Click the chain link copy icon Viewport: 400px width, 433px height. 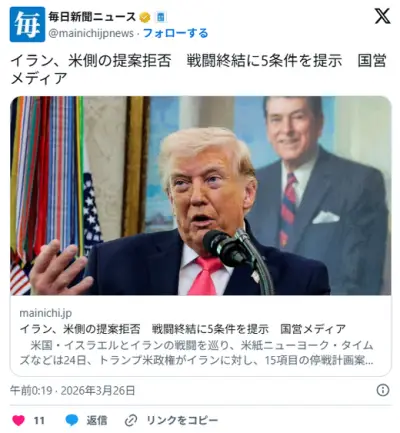click(x=131, y=421)
